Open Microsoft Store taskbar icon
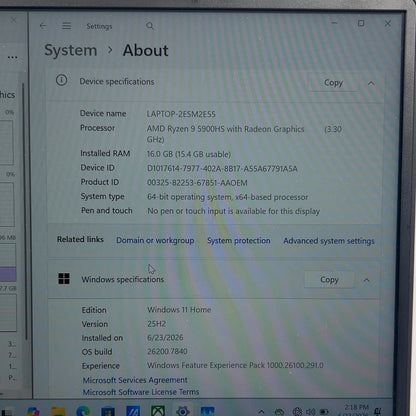The height and width of the screenshot is (416, 416). 108,412
